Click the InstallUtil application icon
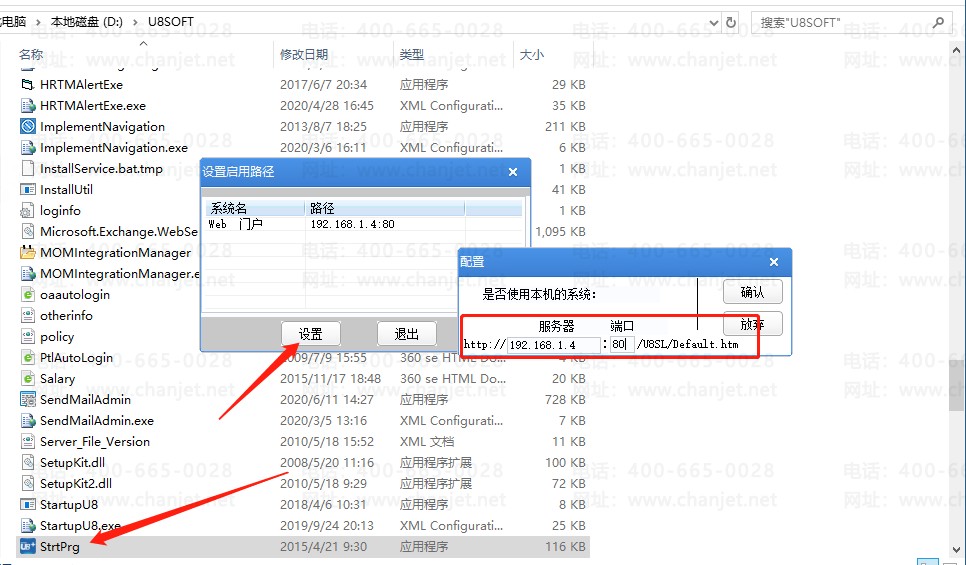The height and width of the screenshot is (565, 966). pyautogui.click(x=28, y=189)
